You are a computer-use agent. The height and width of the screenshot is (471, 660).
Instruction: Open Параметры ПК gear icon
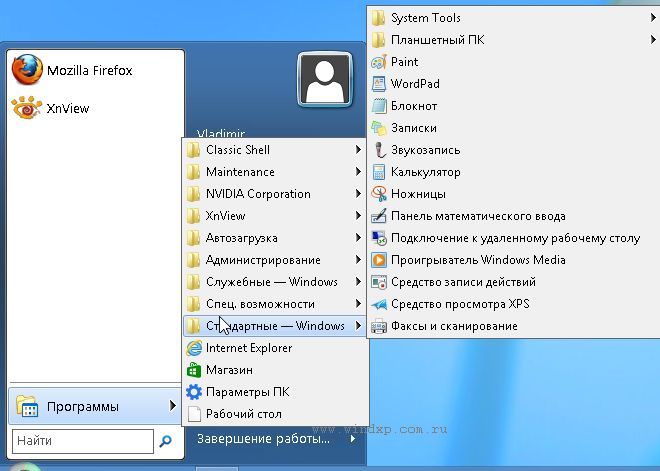pyautogui.click(x=194, y=392)
